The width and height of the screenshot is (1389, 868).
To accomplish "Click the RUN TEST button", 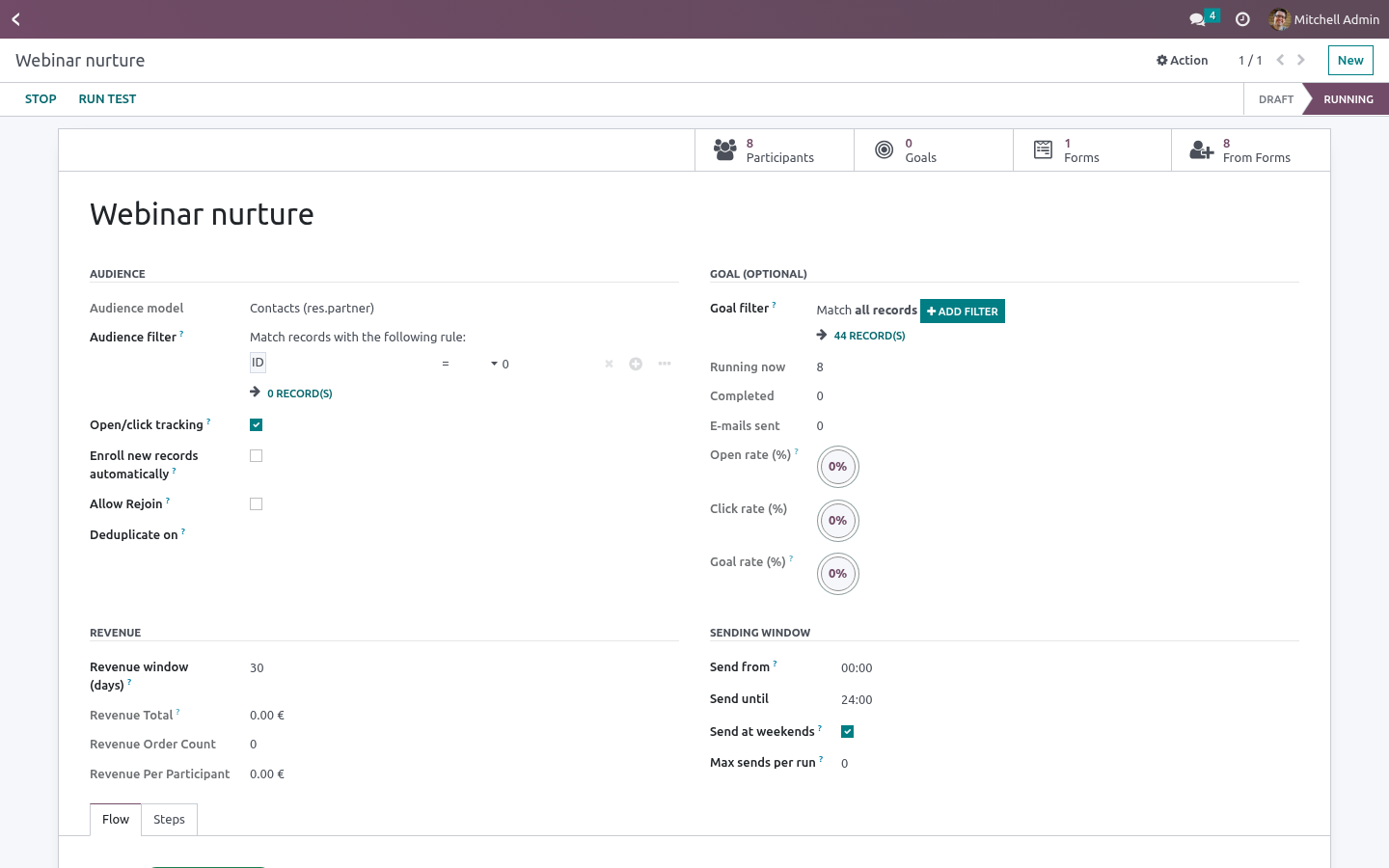I will (107, 99).
